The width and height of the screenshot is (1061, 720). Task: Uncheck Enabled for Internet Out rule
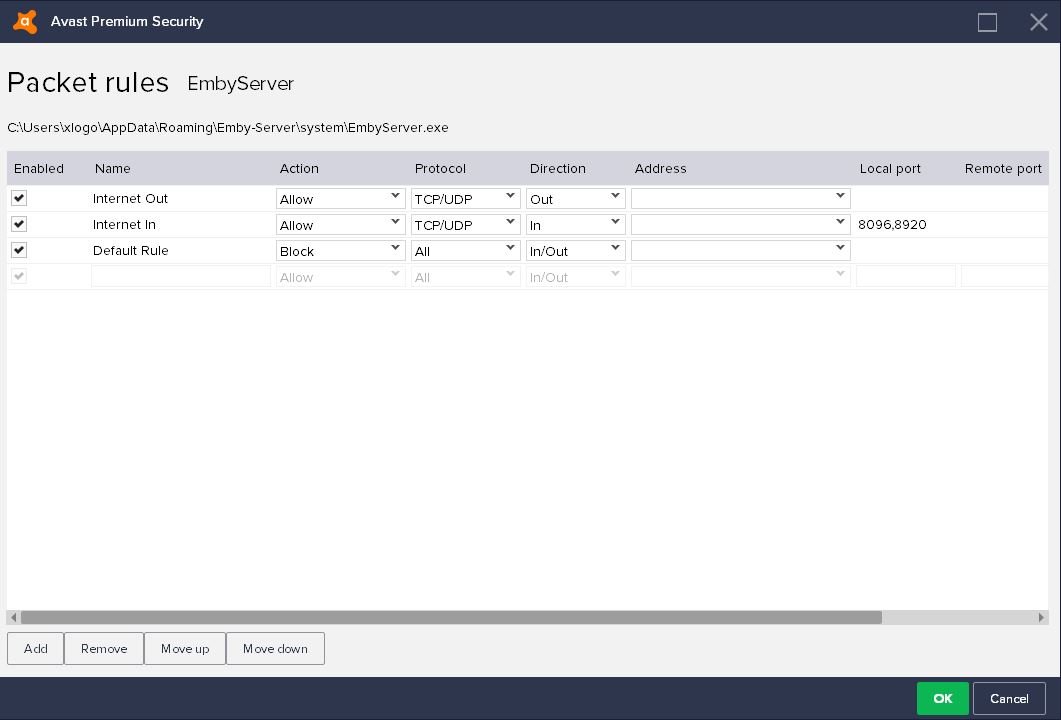click(x=19, y=198)
